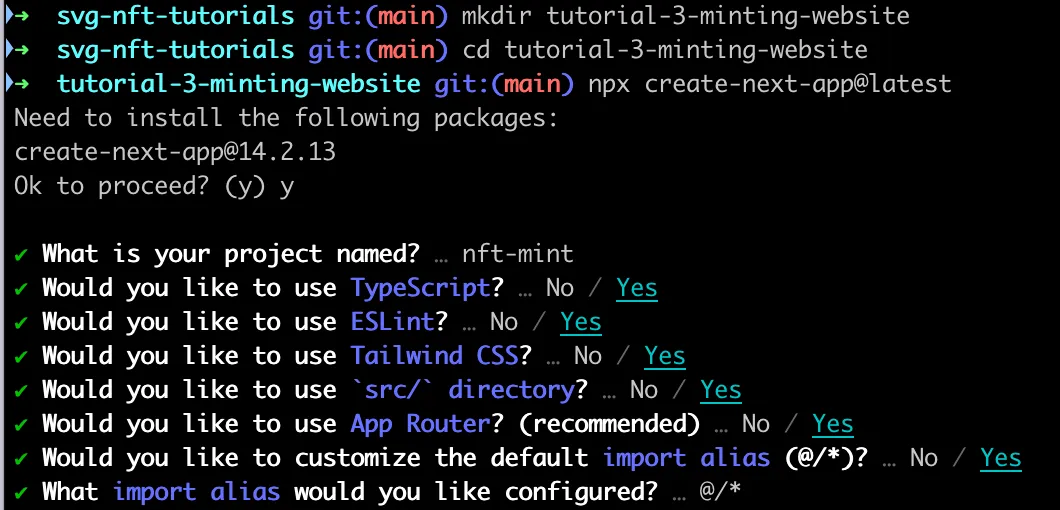This screenshot has width=1060, height=510.
Task: Click the 'git:(main)' branch label on npx line
Action: 504,84
